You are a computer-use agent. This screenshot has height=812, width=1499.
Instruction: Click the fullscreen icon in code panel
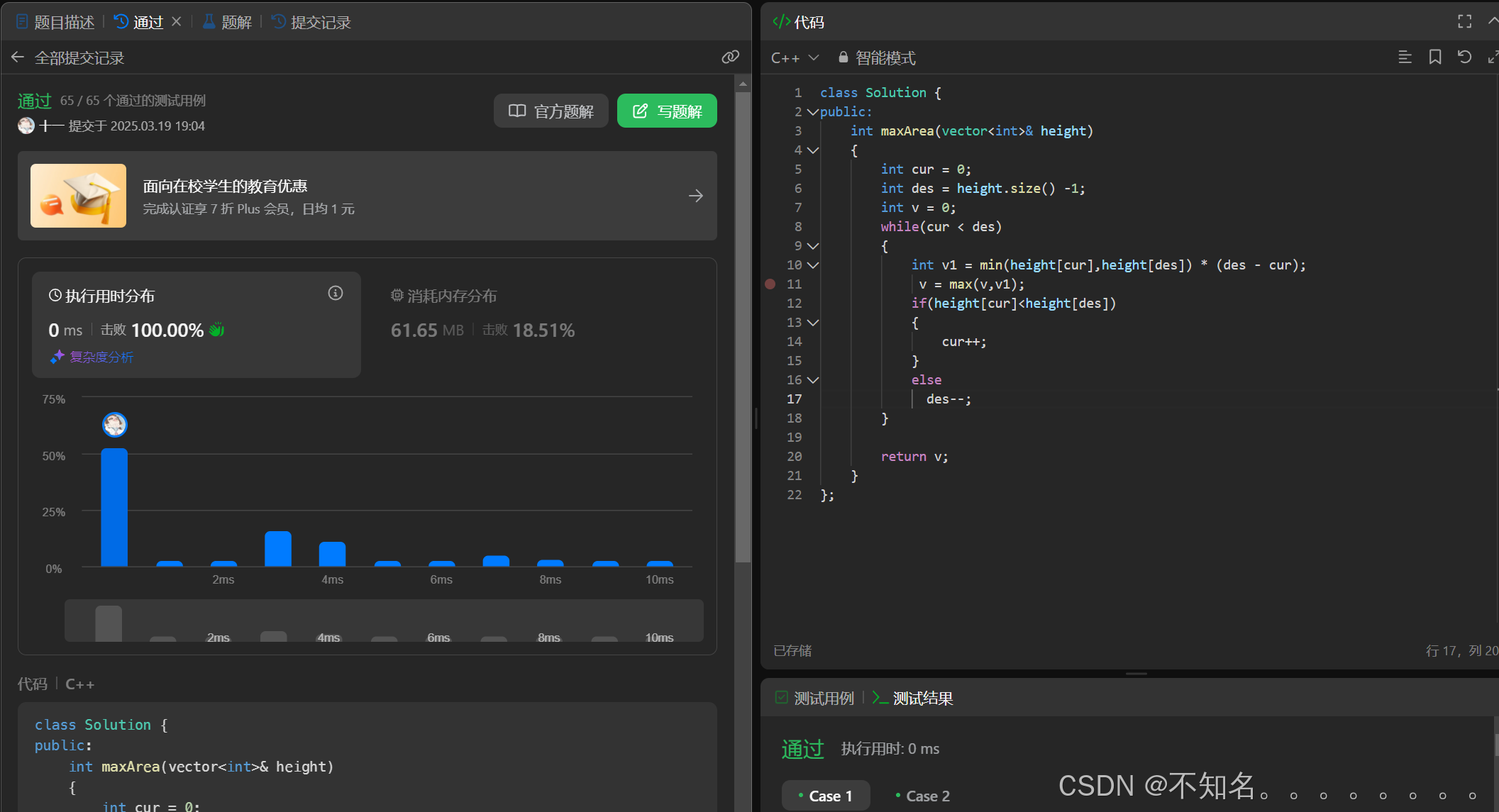(1464, 22)
